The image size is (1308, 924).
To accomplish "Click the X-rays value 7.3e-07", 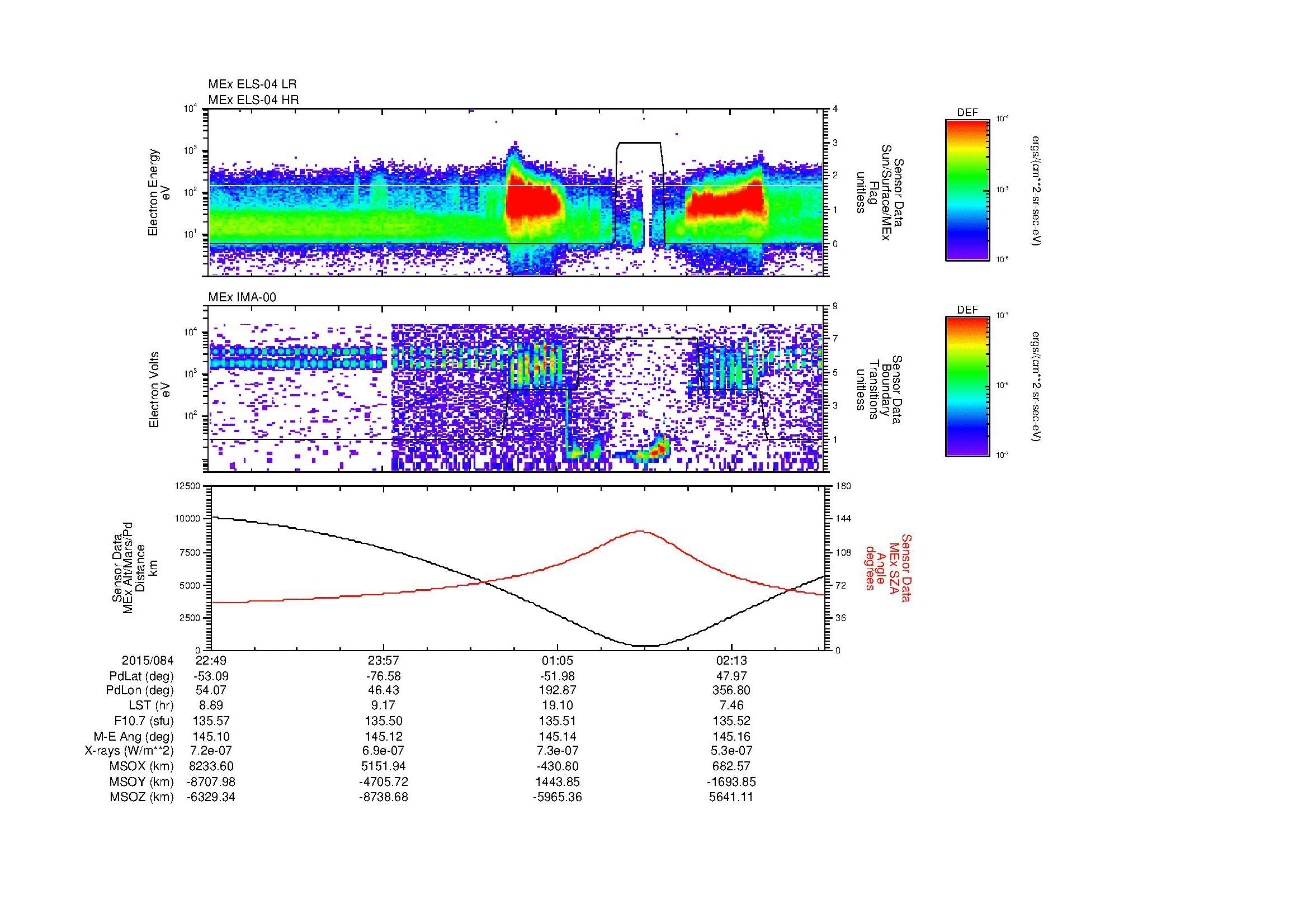I will pyautogui.click(x=557, y=751).
